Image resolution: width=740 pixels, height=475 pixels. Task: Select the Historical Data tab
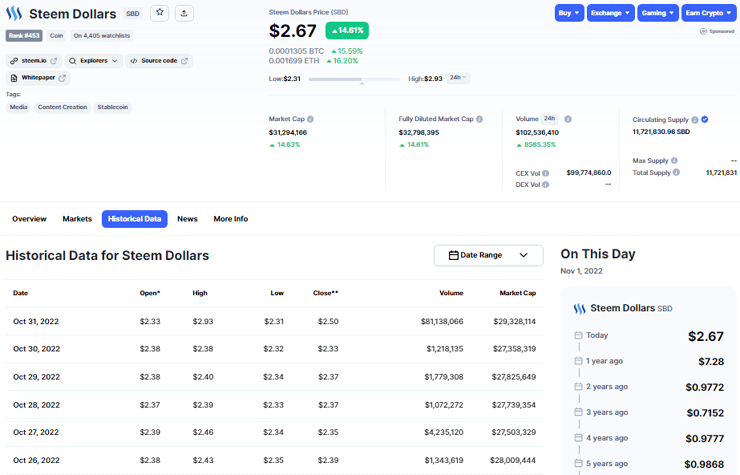(x=135, y=219)
